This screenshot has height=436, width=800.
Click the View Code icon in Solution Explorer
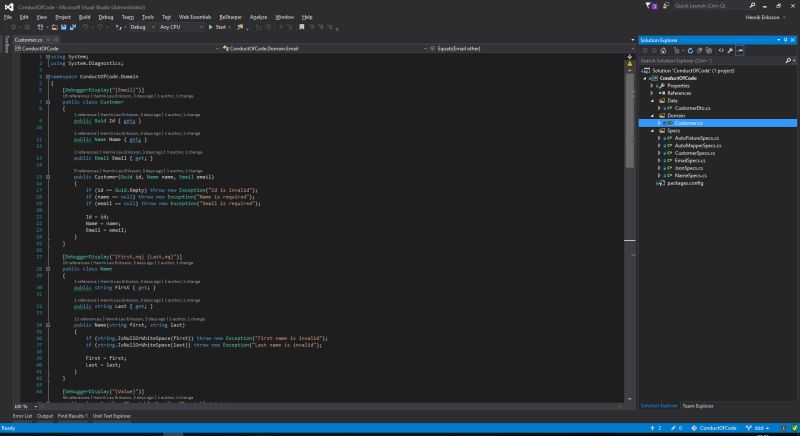[721, 50]
